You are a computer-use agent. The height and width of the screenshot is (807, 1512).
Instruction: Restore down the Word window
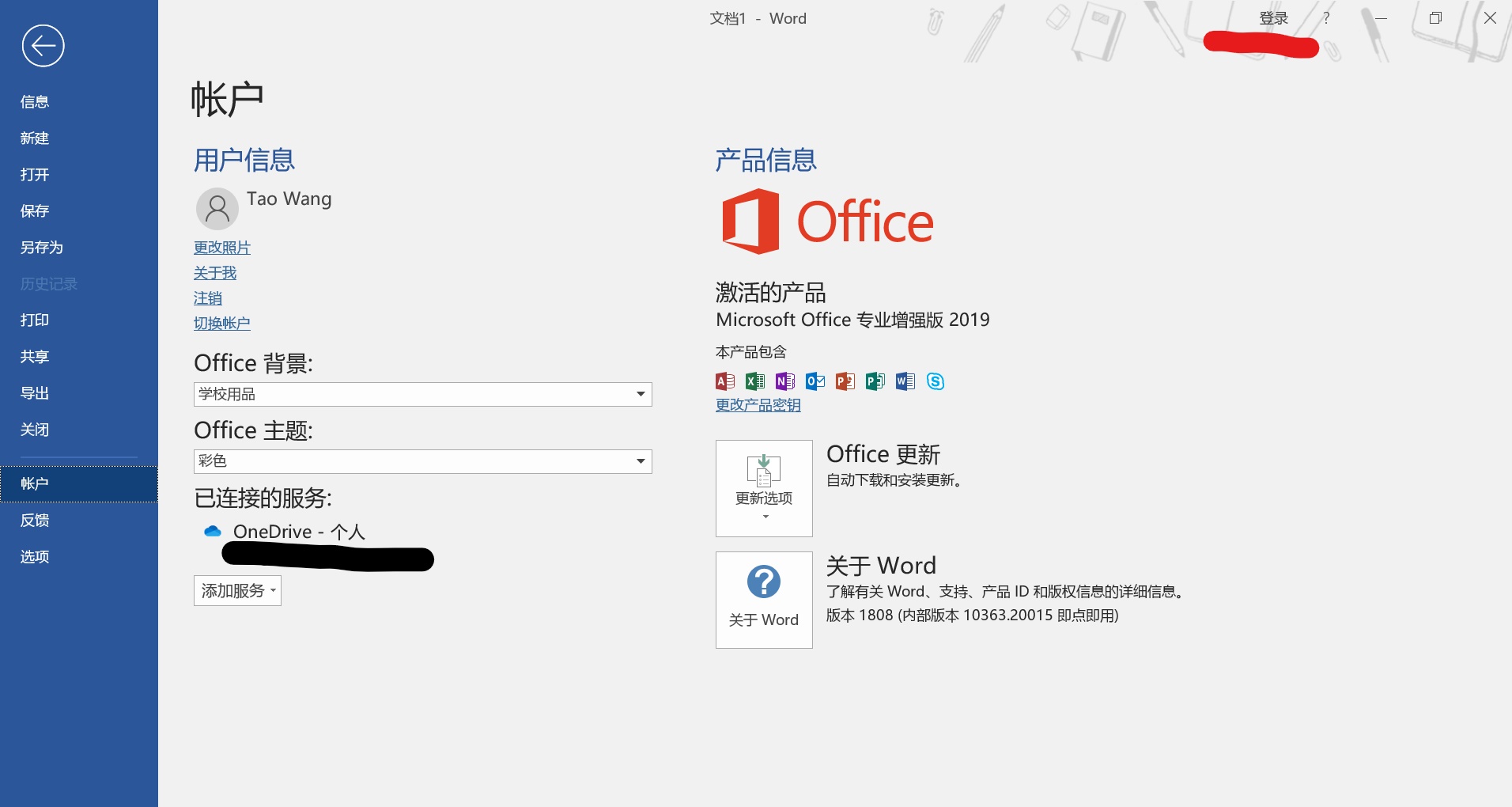[1435, 18]
